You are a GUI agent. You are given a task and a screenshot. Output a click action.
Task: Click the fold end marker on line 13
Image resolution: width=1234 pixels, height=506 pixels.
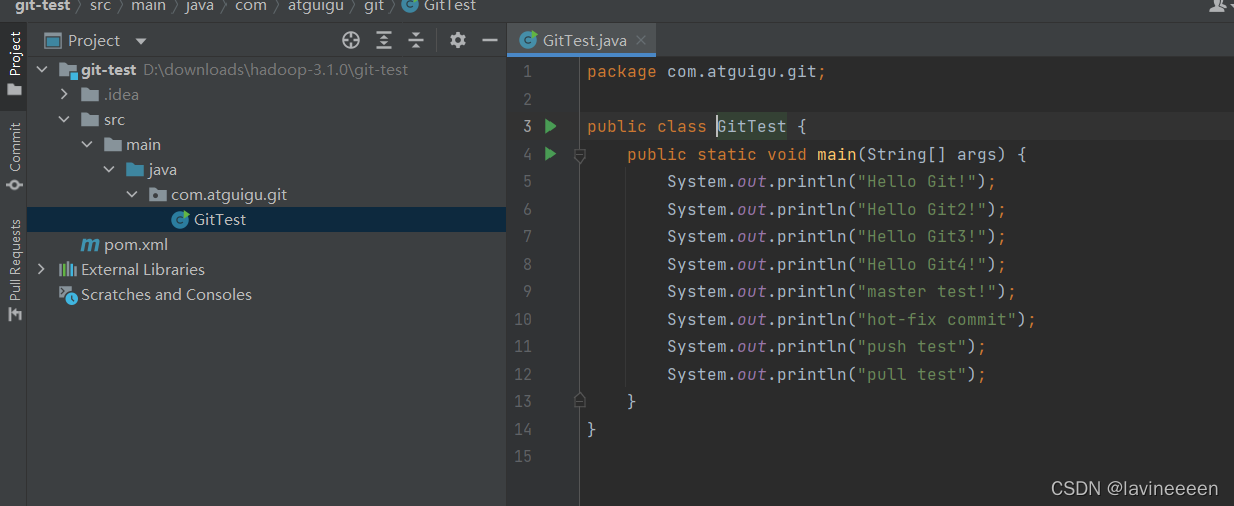coord(579,401)
